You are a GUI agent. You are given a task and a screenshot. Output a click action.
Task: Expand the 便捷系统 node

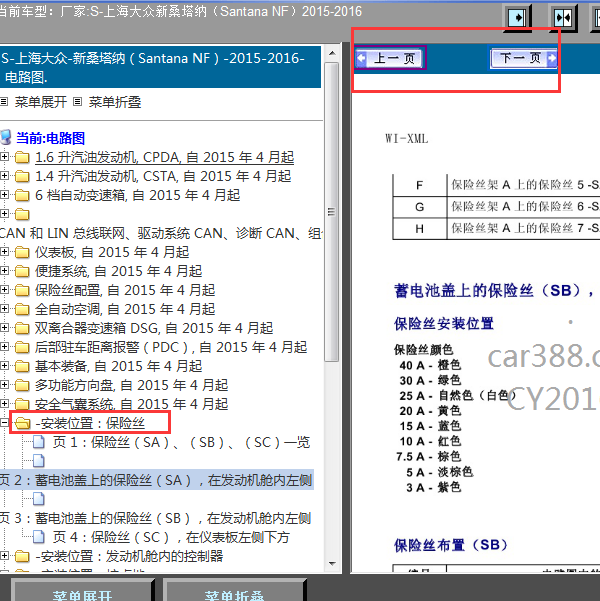pos(4,270)
